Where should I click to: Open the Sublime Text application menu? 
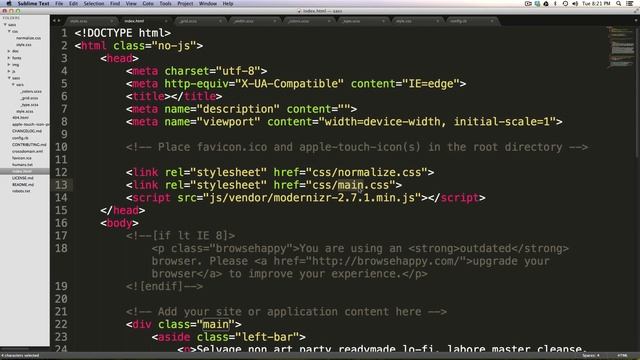click(33, 3)
